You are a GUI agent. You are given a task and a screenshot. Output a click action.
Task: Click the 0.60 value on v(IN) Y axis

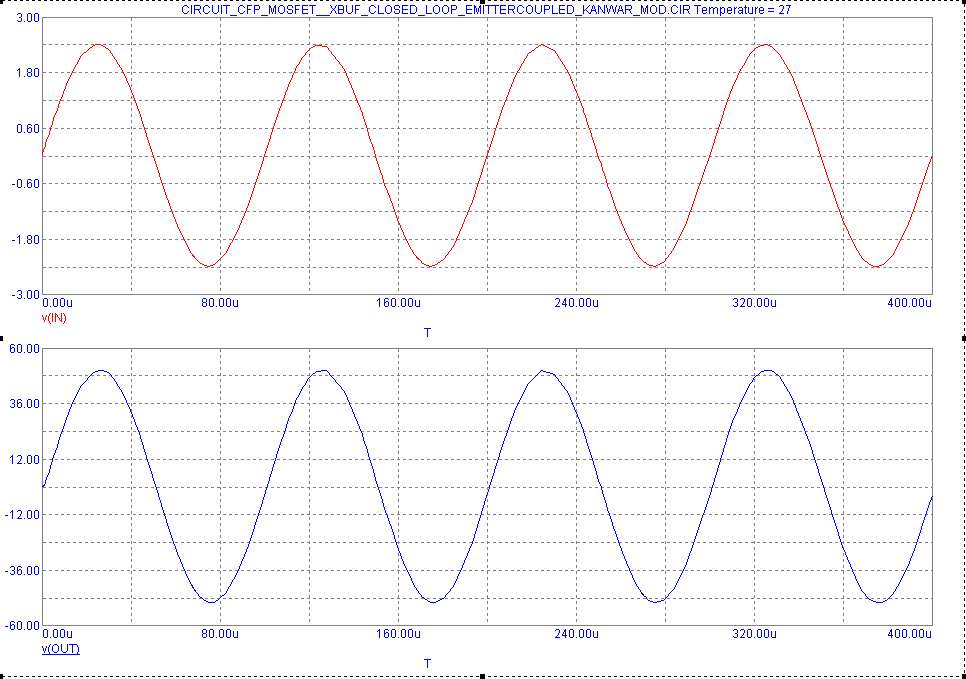28,128
